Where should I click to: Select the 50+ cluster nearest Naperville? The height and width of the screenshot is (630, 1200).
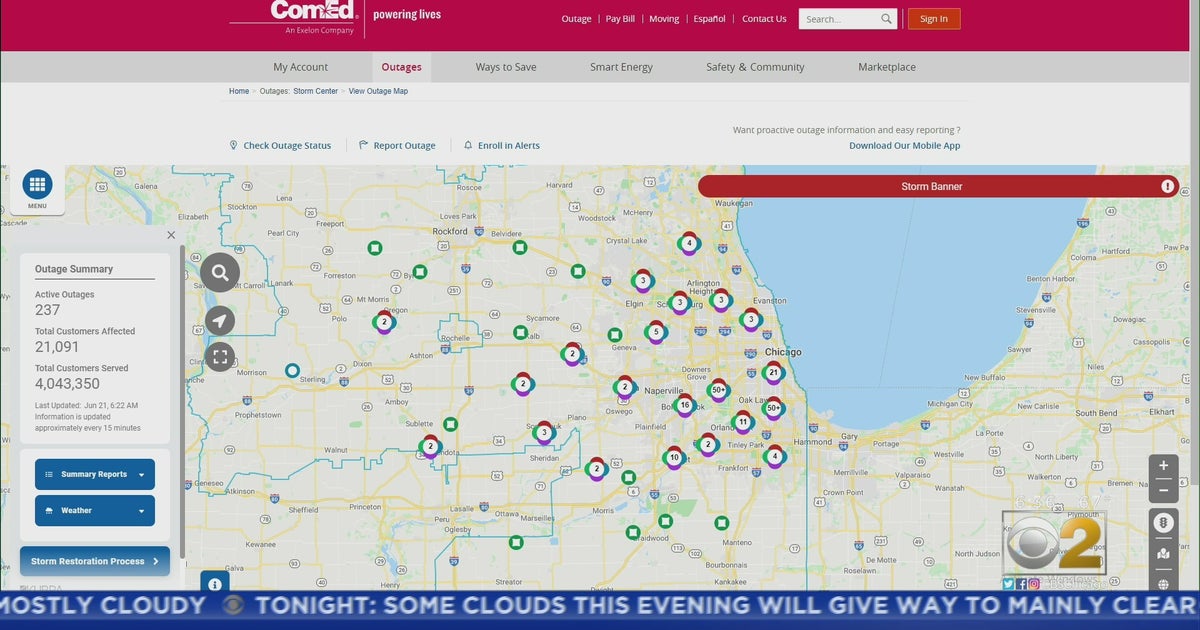(x=718, y=390)
